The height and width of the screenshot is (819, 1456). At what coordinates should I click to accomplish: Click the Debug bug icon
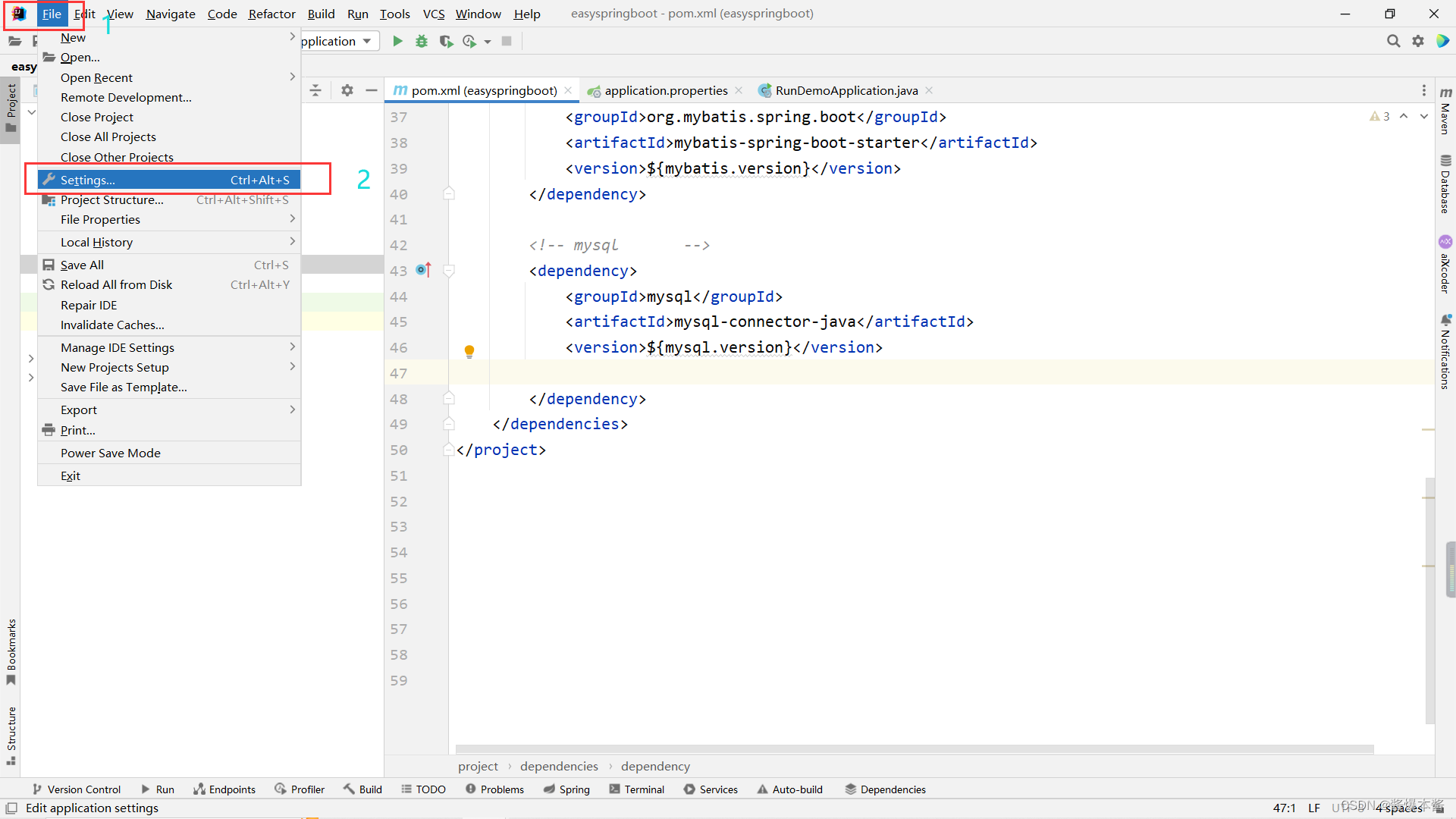click(x=422, y=41)
